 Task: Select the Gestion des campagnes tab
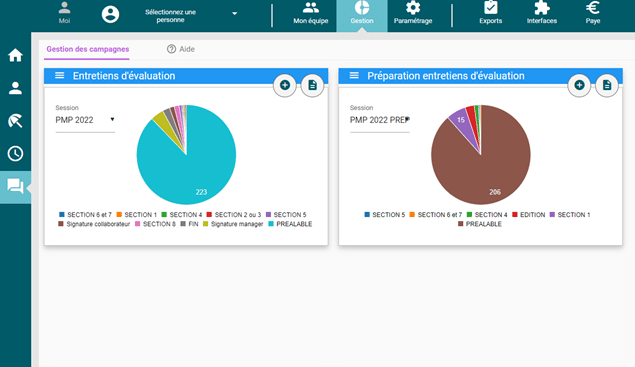point(87,49)
